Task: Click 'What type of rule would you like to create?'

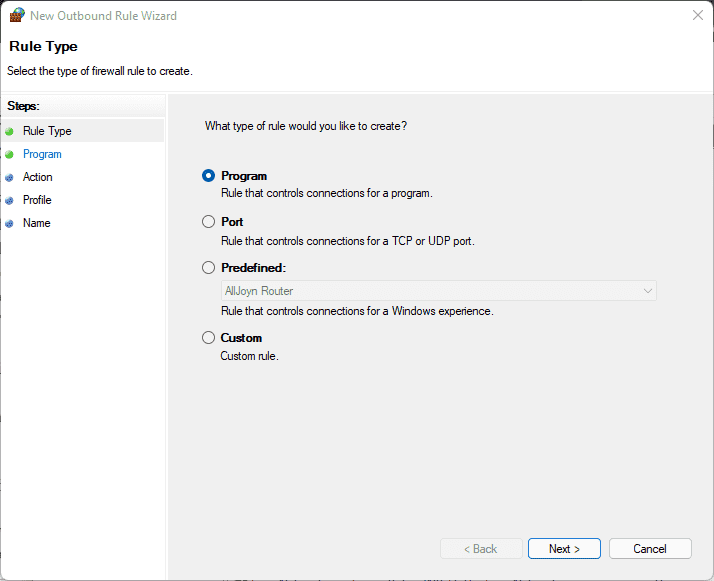Action: pos(306,126)
